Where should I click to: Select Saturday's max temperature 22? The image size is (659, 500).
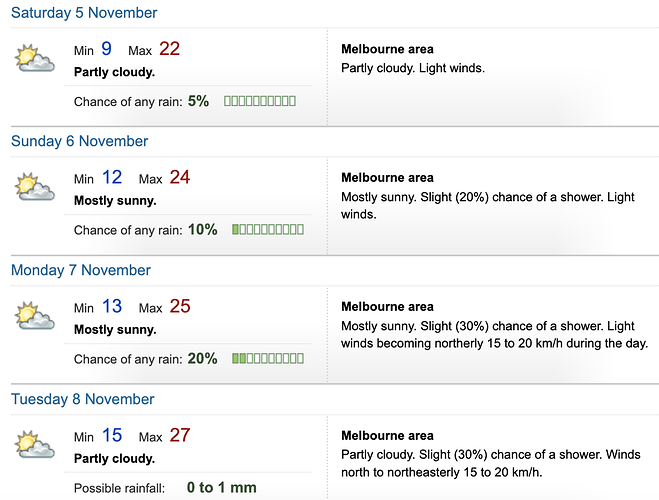pos(169,49)
